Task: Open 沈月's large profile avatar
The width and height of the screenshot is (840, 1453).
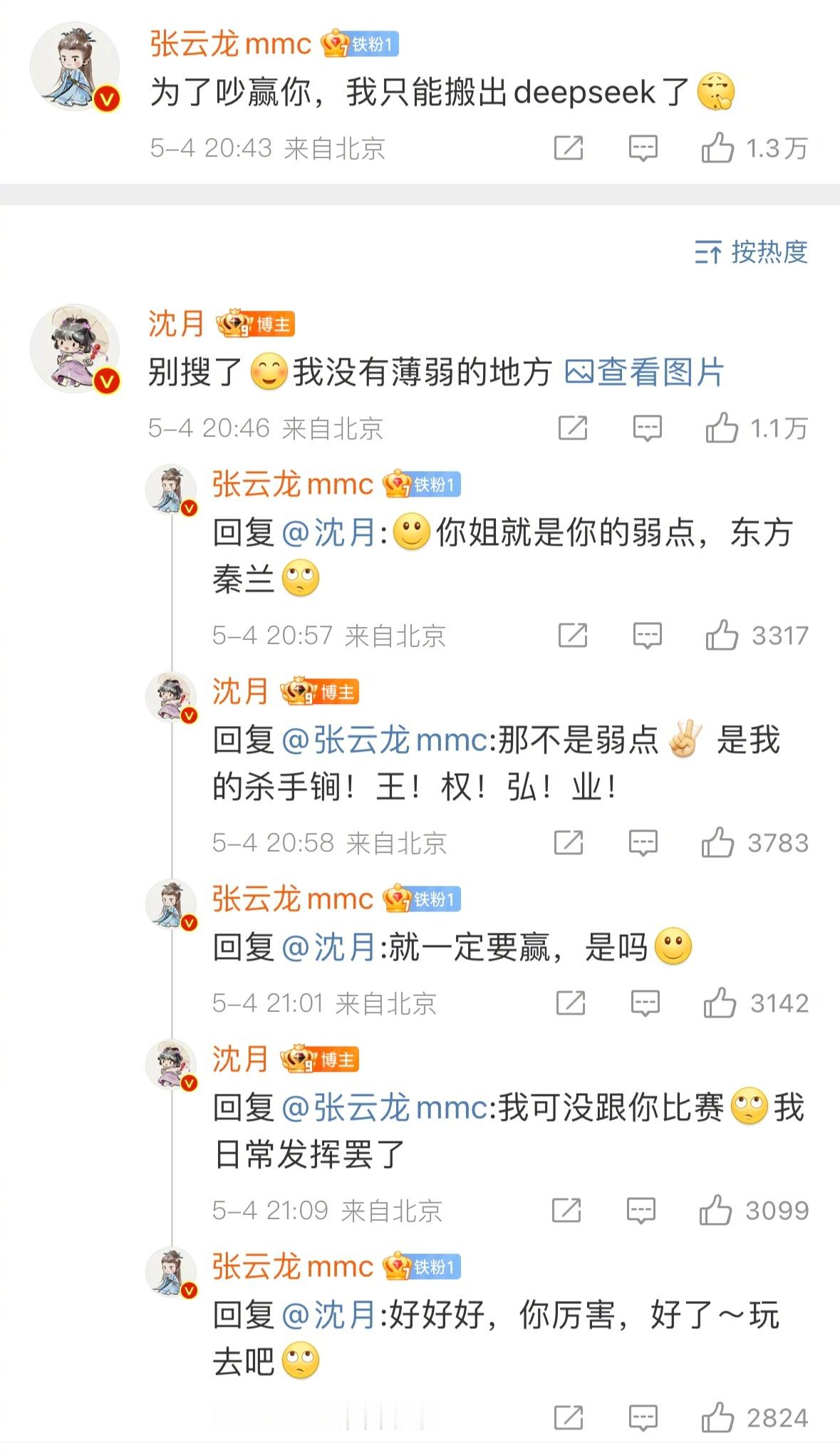Action: (75, 348)
